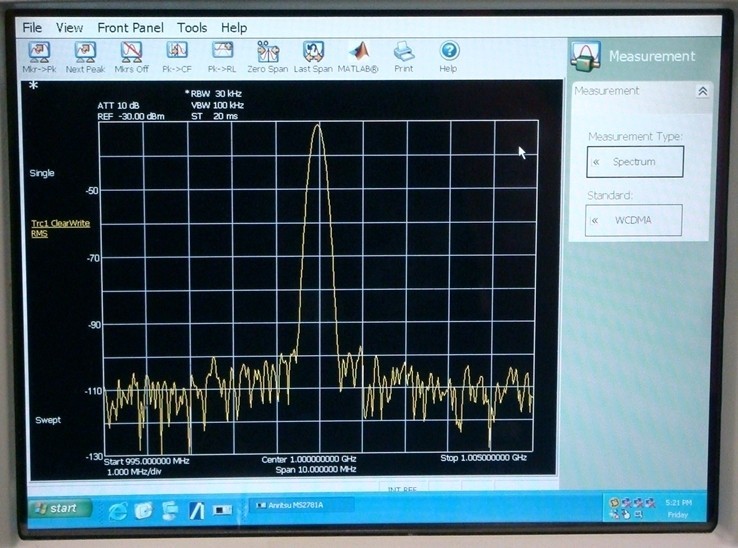Image resolution: width=738 pixels, height=548 pixels.
Task: Open the Standard WCDMA selector
Action: click(x=634, y=220)
